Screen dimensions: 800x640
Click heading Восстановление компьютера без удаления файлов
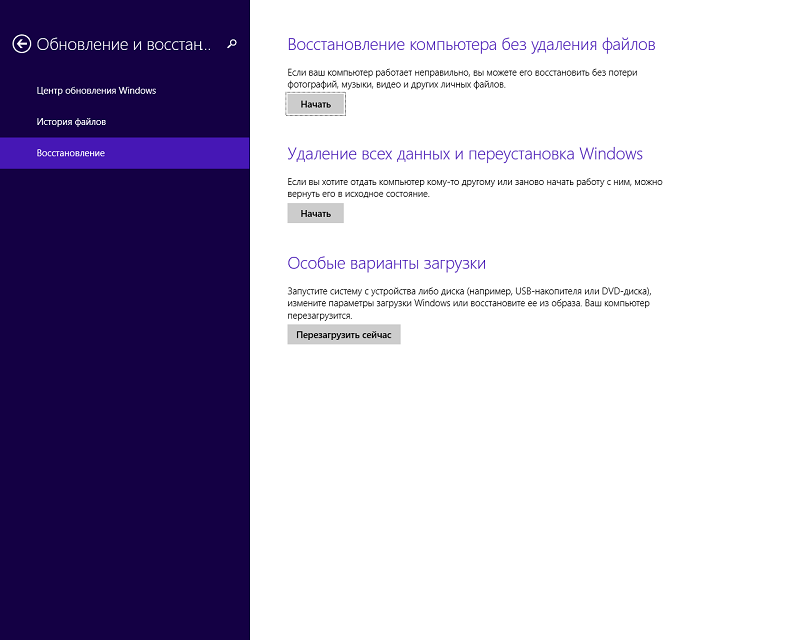click(x=471, y=44)
